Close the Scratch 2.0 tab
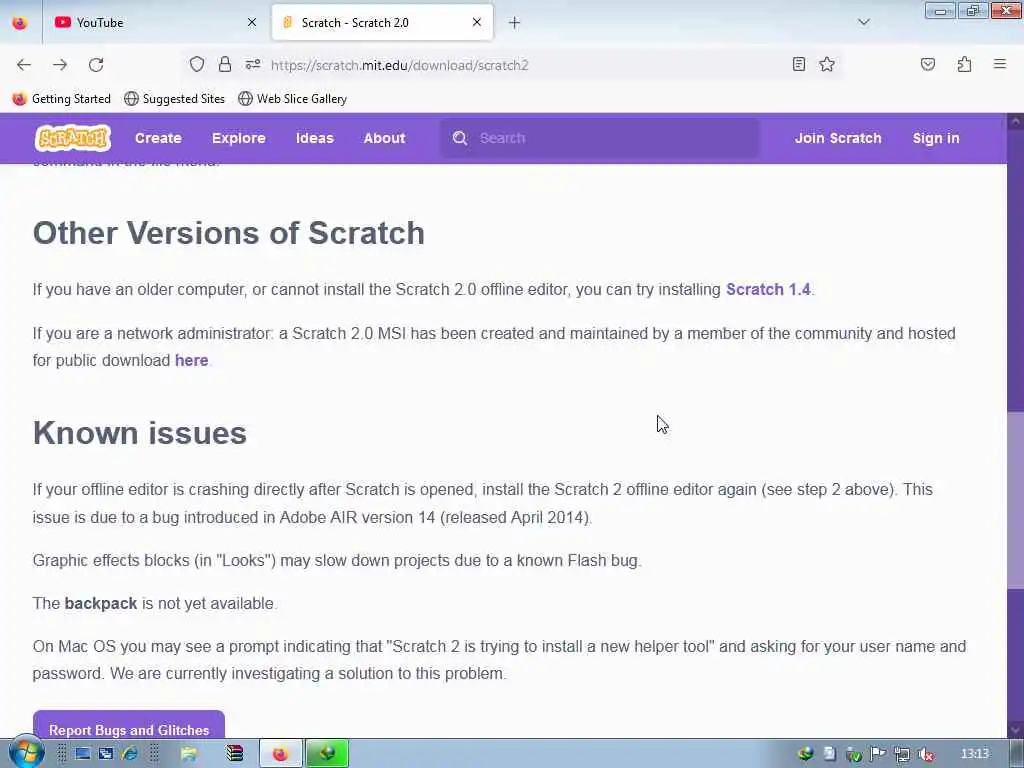This screenshot has width=1024, height=768. 477,22
